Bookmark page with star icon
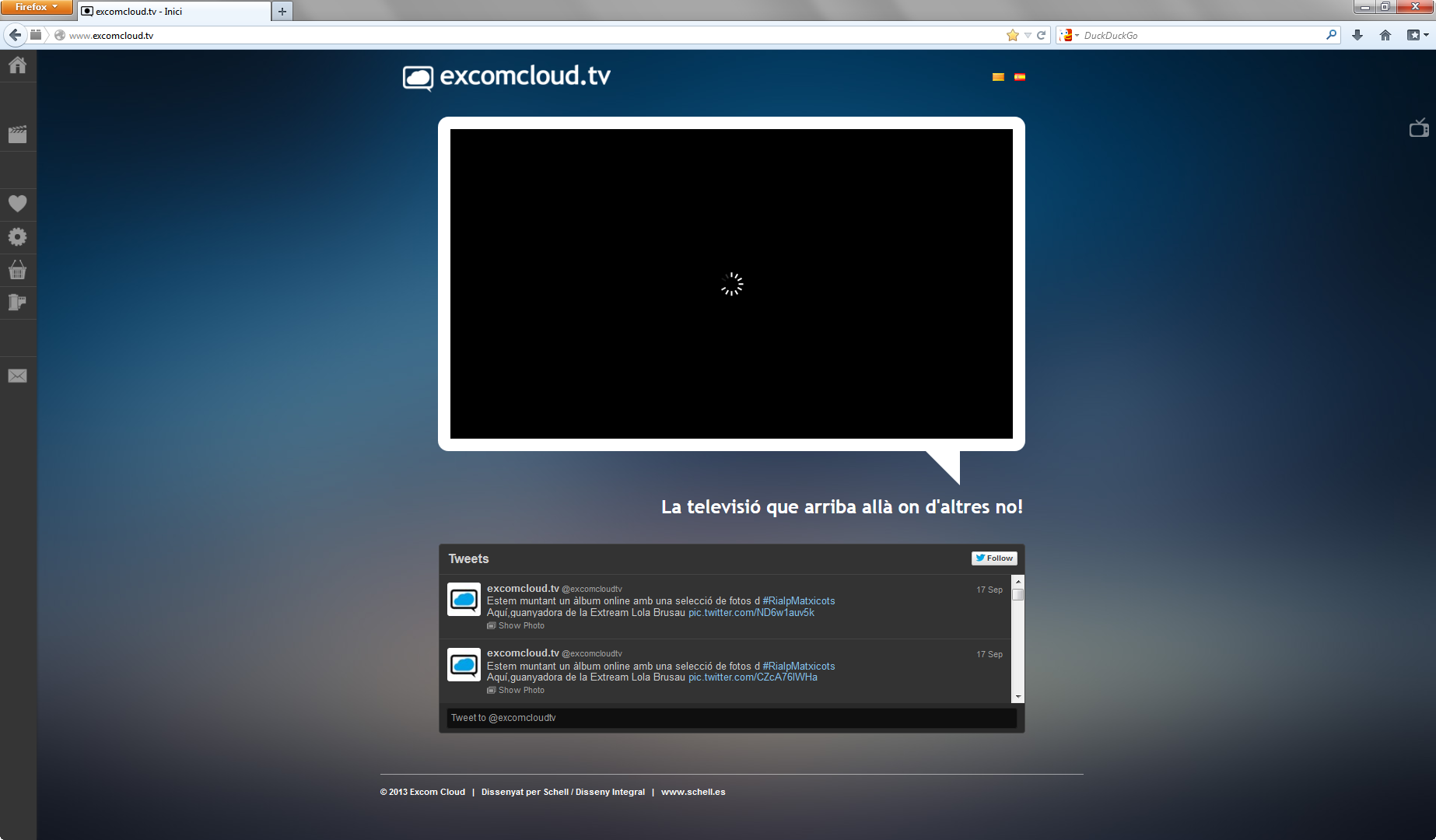The image size is (1436, 840). click(x=1012, y=35)
